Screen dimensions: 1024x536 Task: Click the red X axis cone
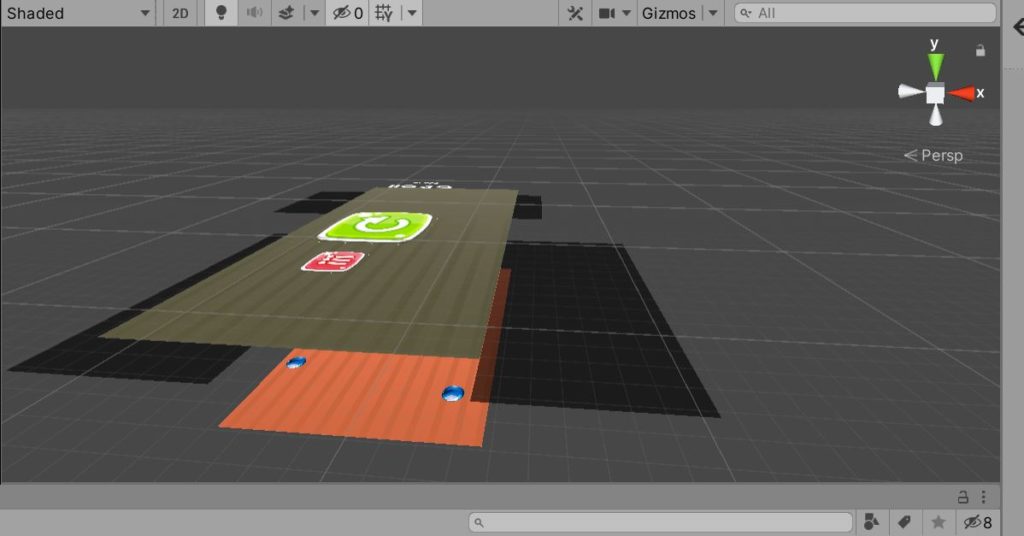(962, 94)
